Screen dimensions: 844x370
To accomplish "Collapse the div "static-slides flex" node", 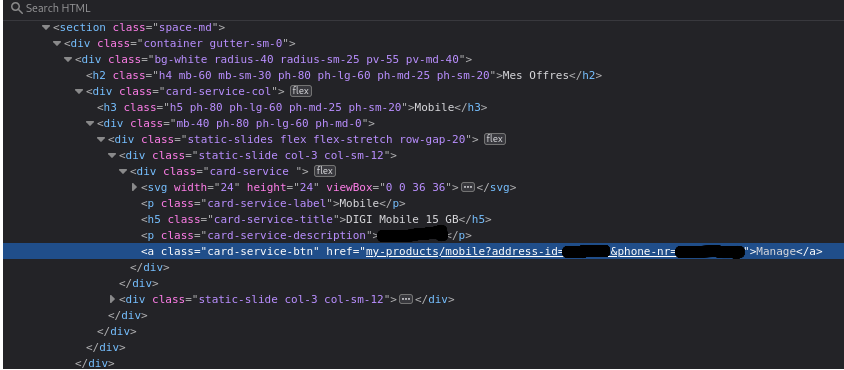I will (101, 139).
